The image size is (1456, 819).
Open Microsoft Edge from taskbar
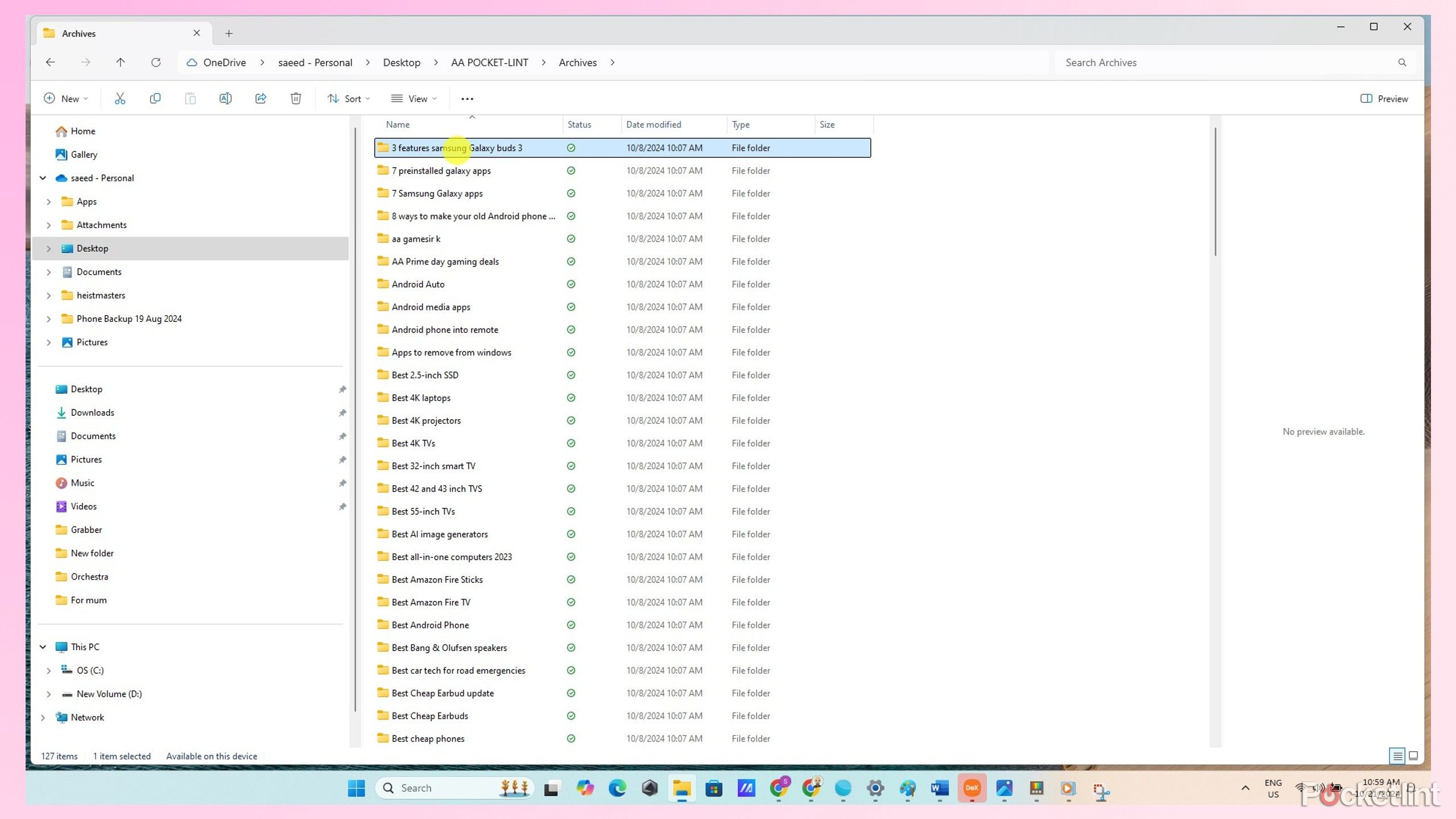617,788
